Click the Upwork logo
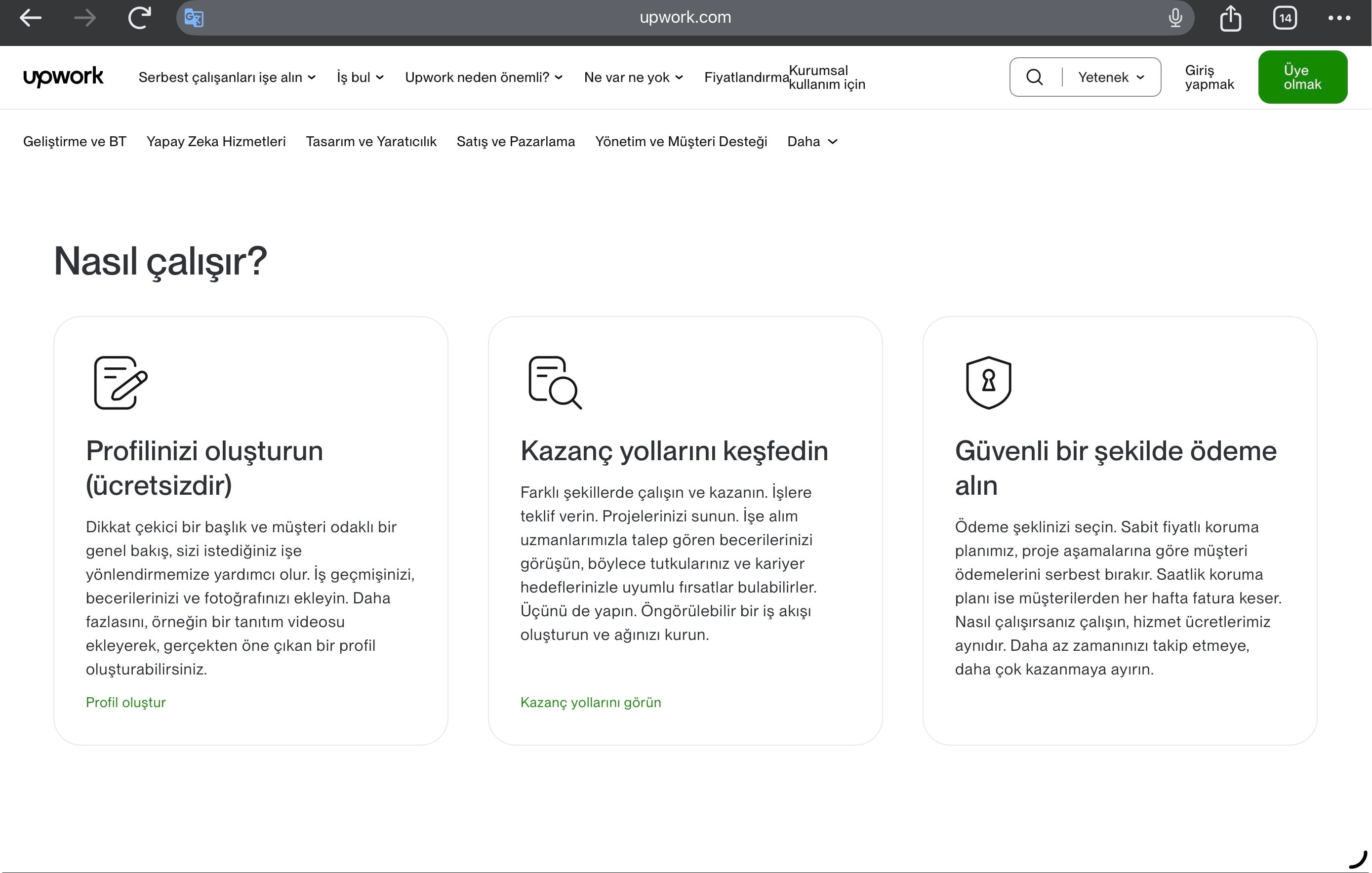The height and width of the screenshot is (873, 1372). tap(63, 77)
